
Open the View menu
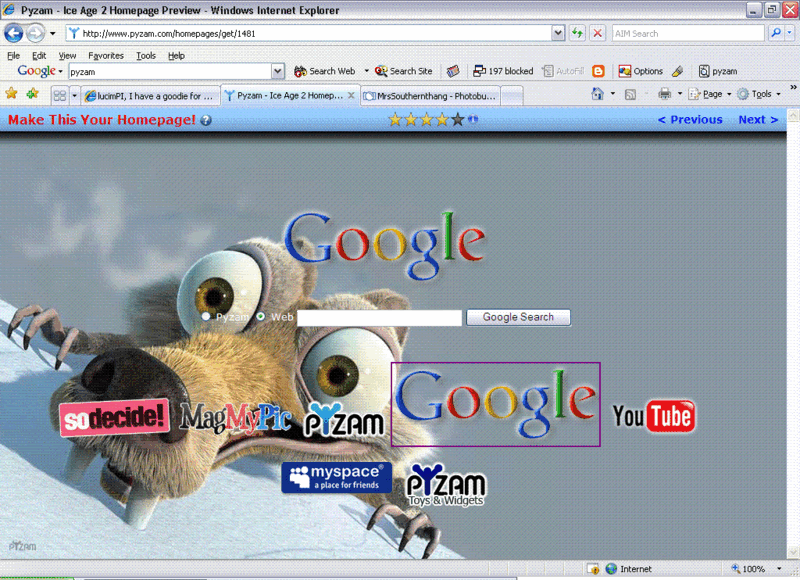click(x=67, y=56)
